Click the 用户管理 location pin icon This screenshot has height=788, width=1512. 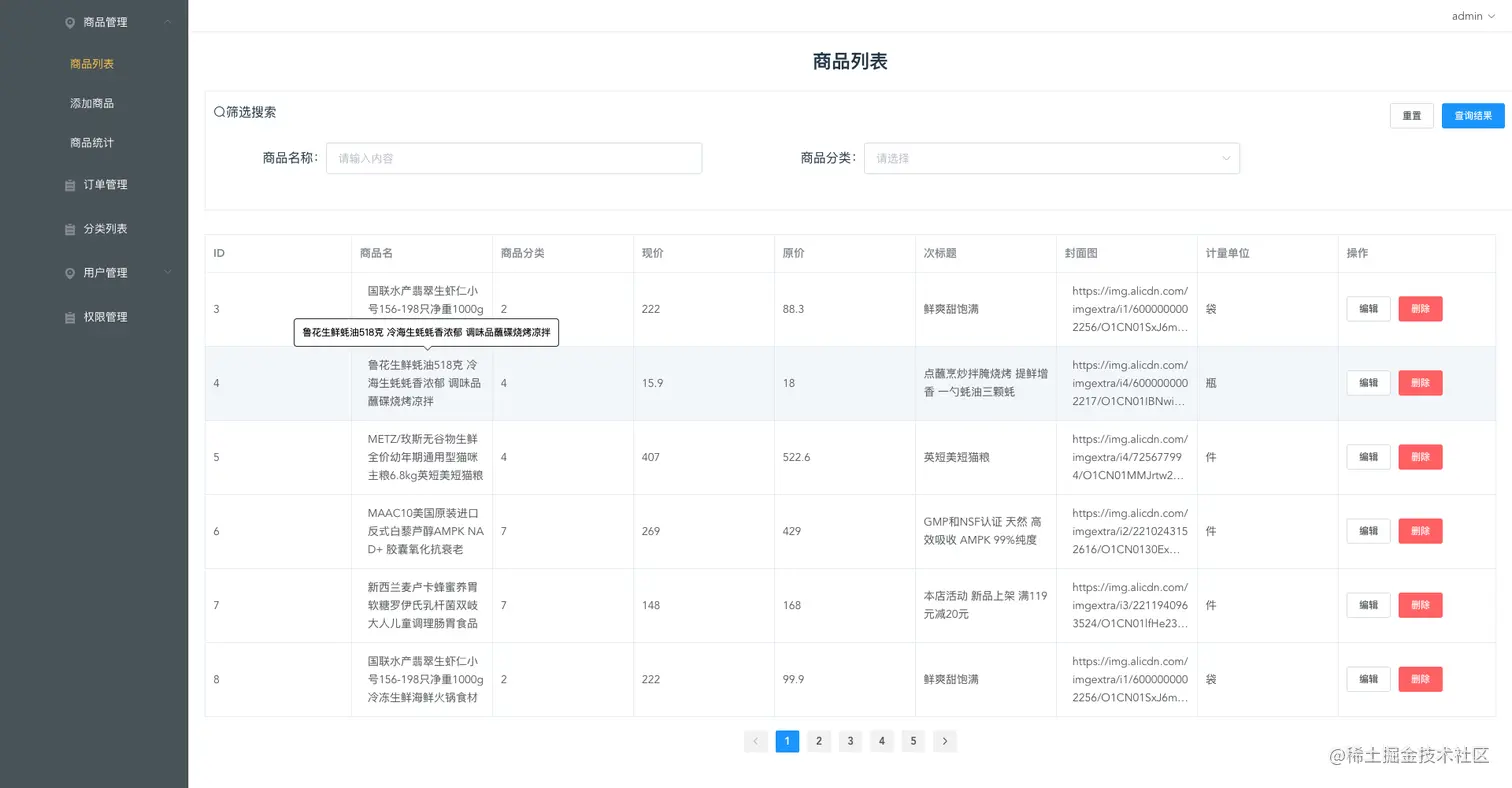click(x=70, y=273)
